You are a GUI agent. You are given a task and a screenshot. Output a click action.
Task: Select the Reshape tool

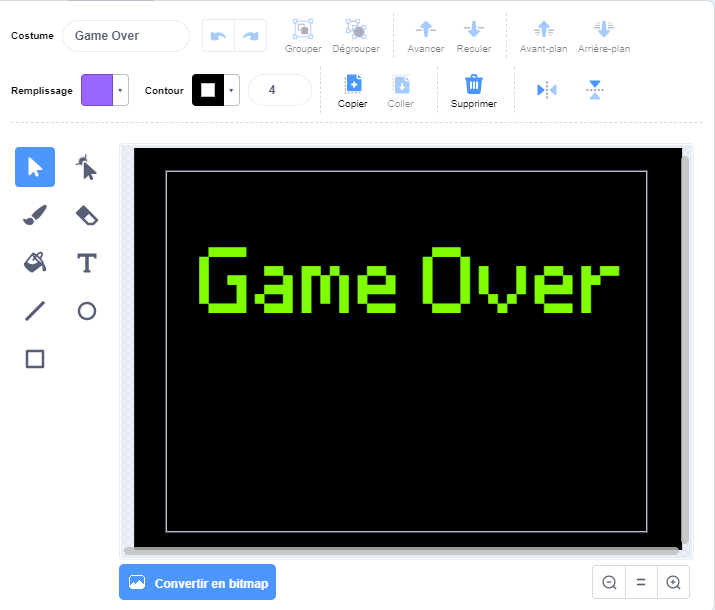click(x=87, y=167)
